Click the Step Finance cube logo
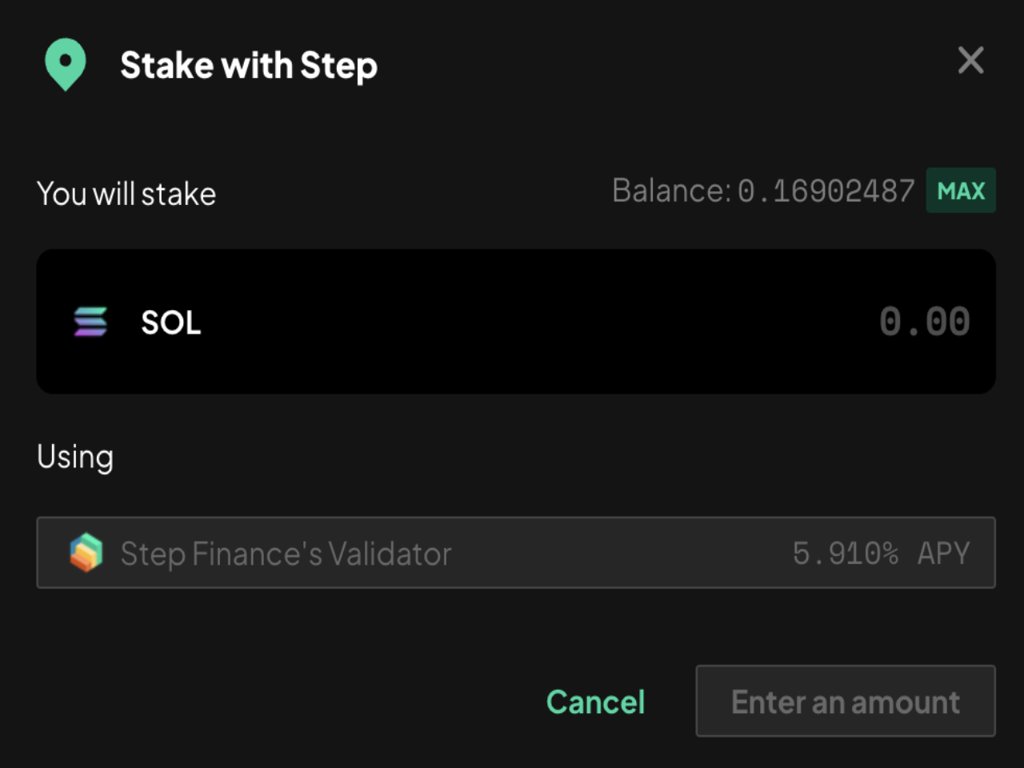This screenshot has width=1024, height=768. (87, 553)
